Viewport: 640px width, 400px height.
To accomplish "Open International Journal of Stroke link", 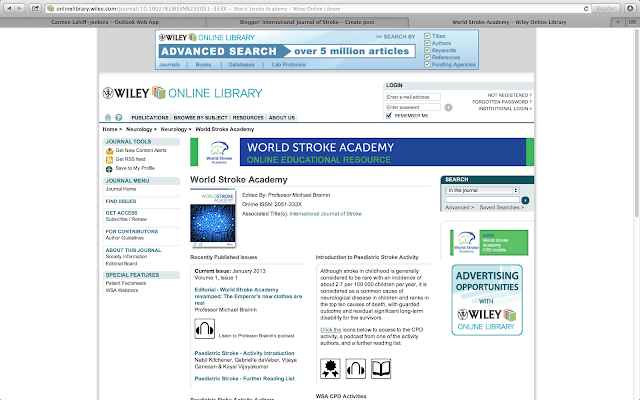I will coord(325,214).
